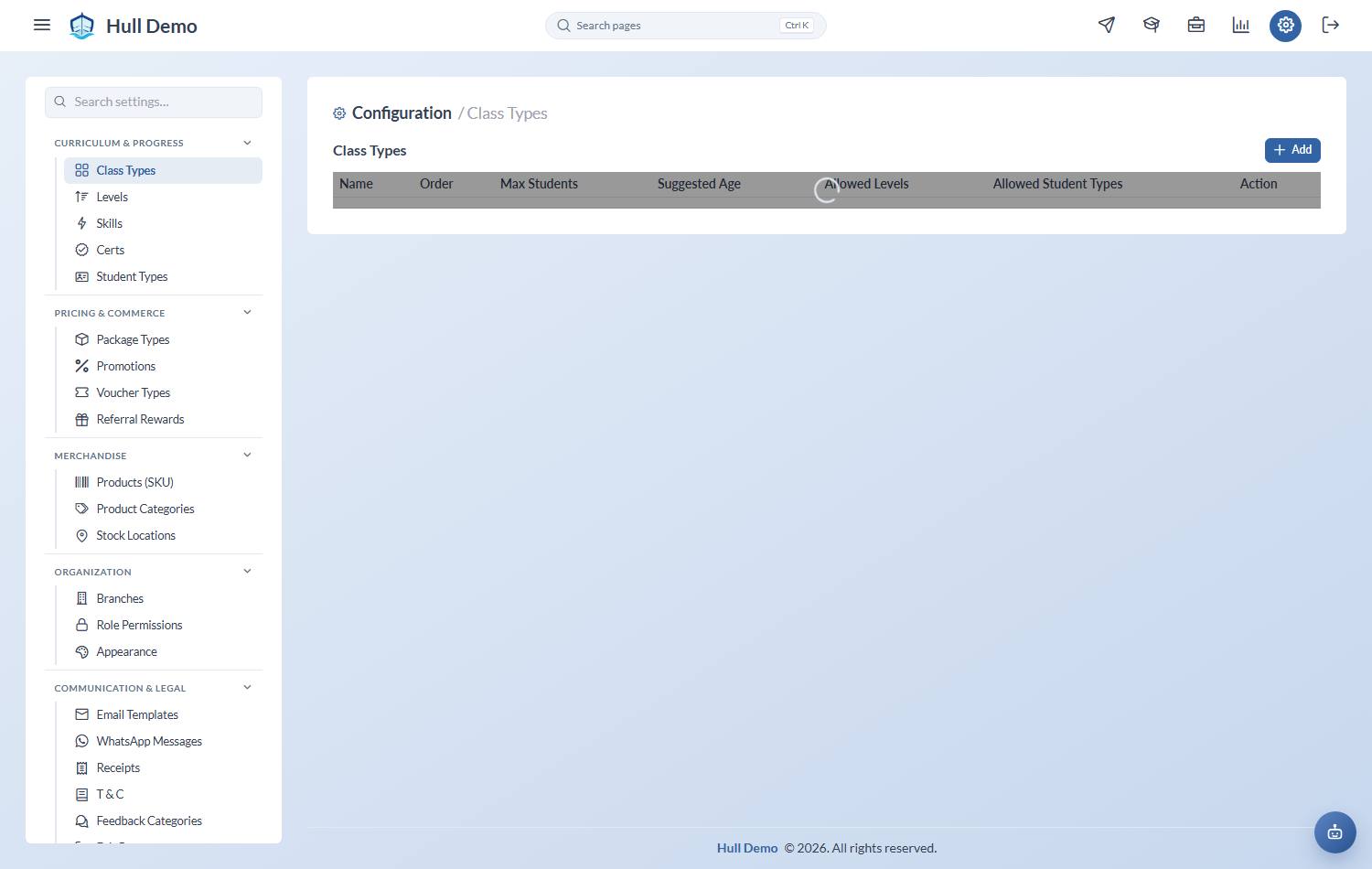This screenshot has width=1372, height=869.
Task: Focus the Search pages field
Action: click(x=686, y=26)
